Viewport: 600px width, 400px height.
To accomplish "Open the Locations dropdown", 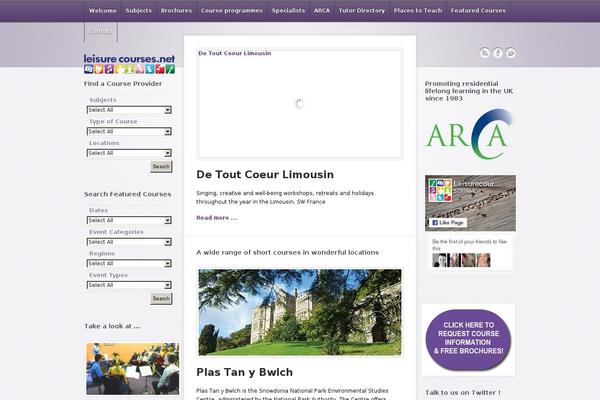I will [x=129, y=153].
